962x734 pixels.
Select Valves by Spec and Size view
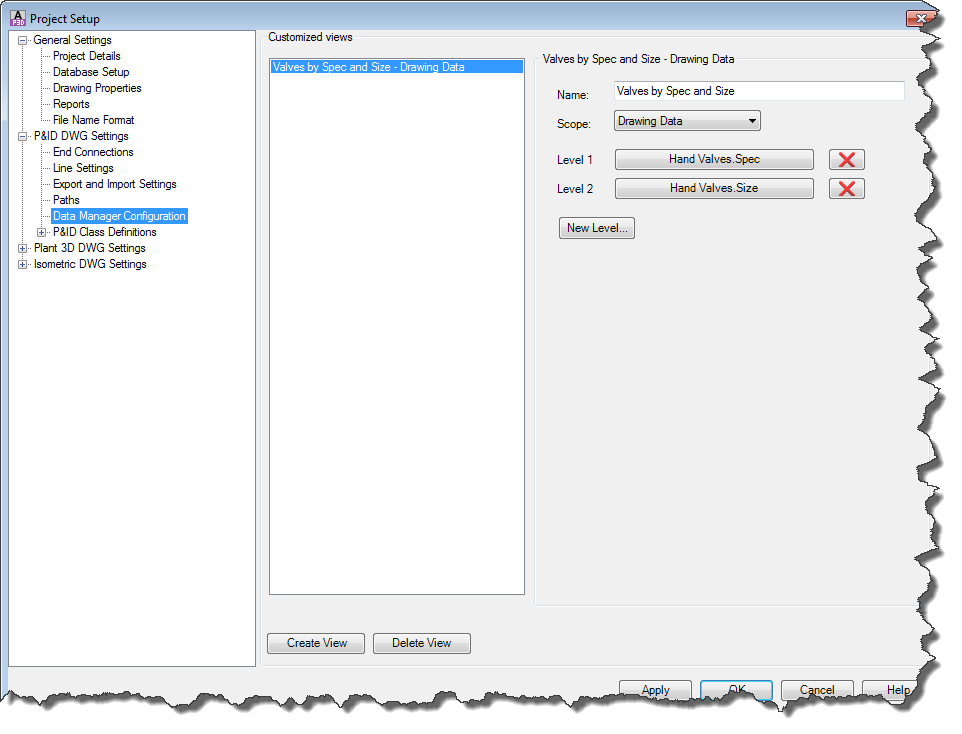click(397, 67)
